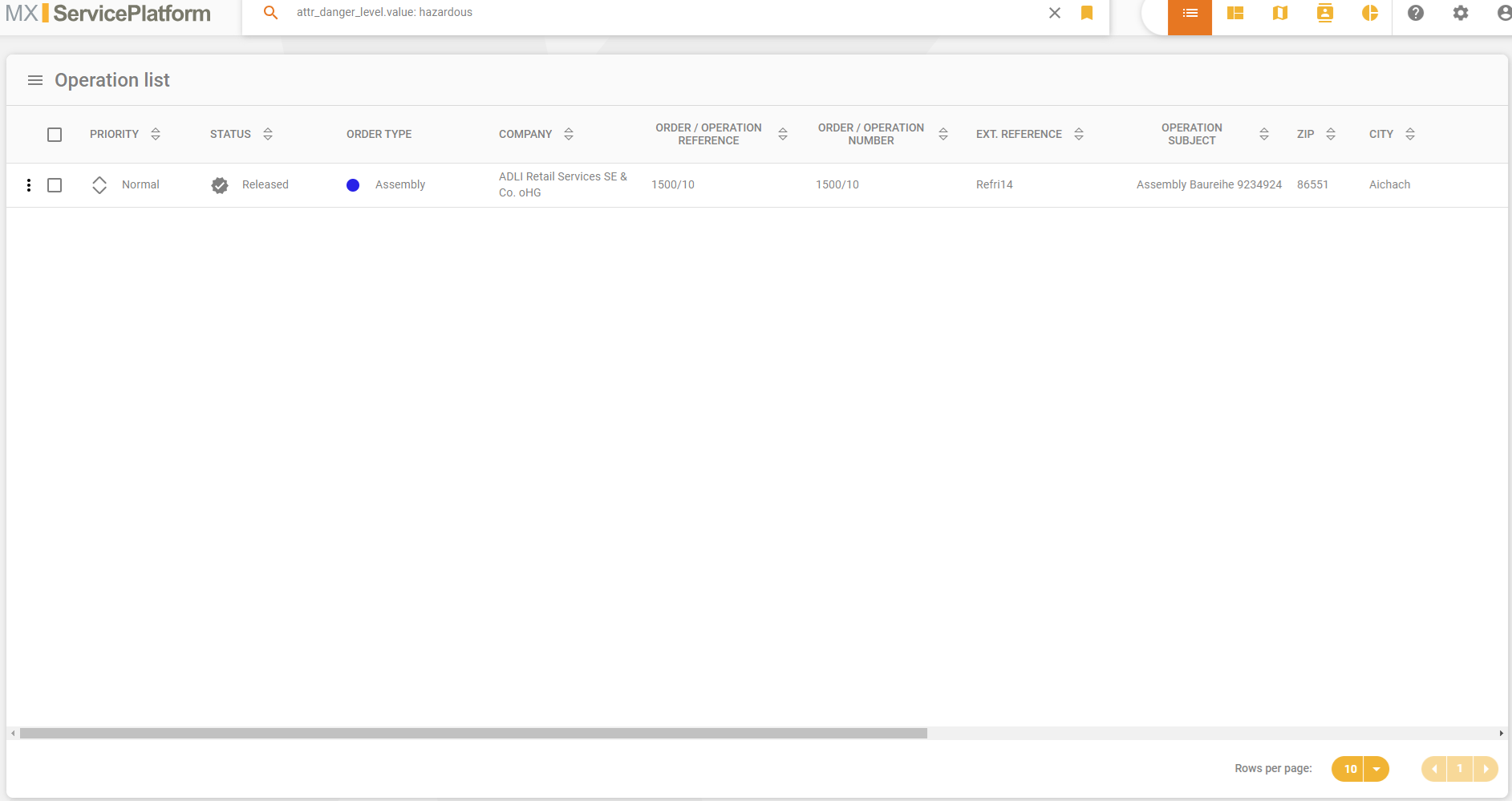
Task: Click the Refri14 external reference cell
Action: (x=995, y=184)
